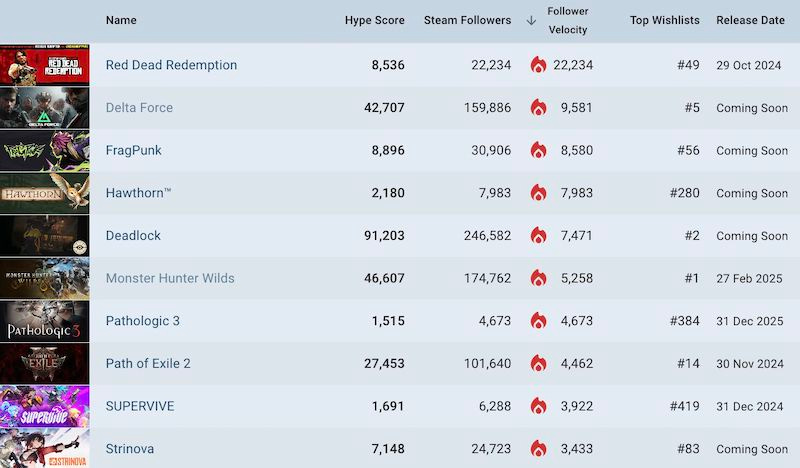Click release date 31 Dec 2025

[x=749, y=321]
